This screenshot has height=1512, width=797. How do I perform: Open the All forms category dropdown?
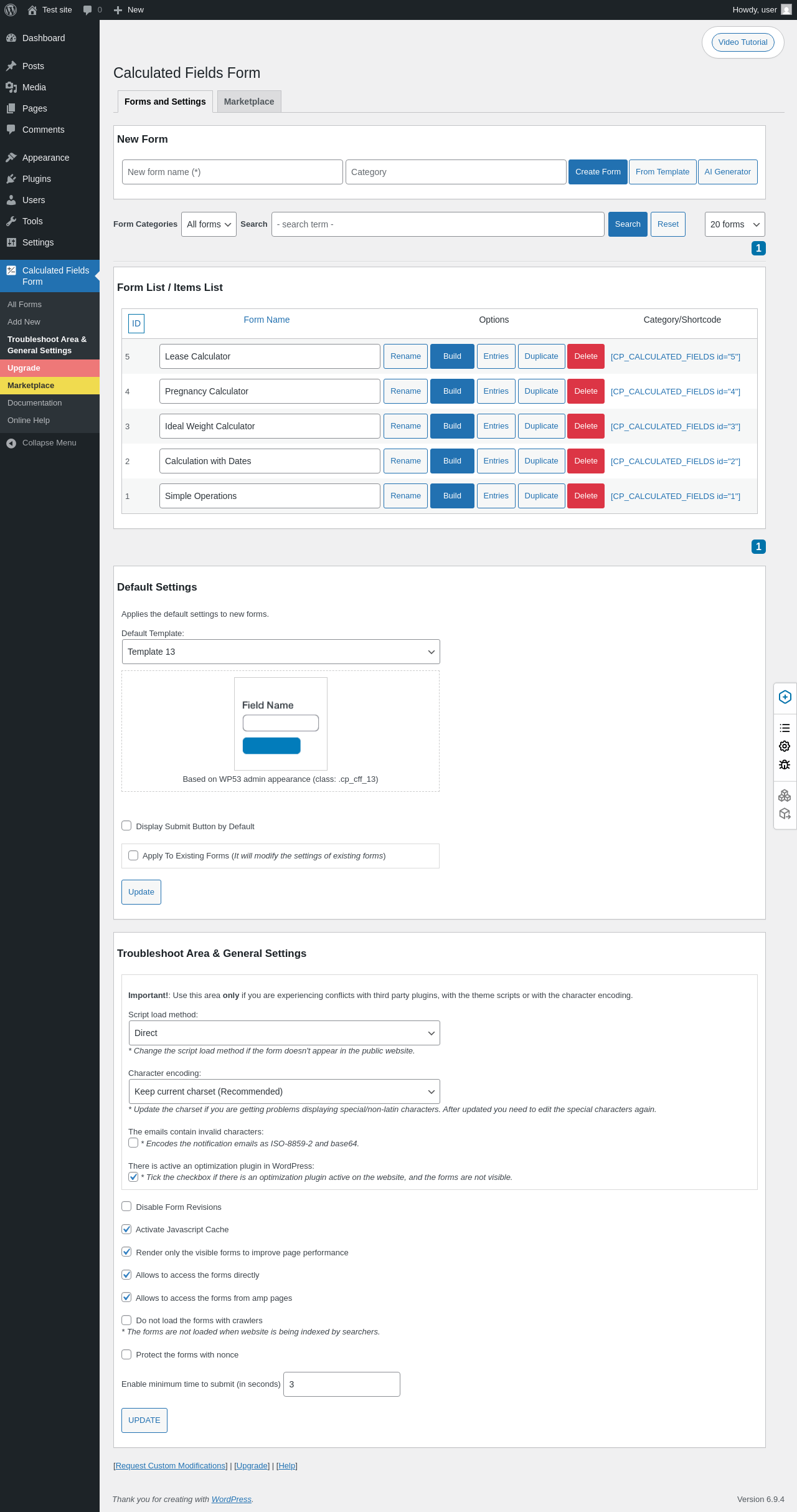click(209, 224)
